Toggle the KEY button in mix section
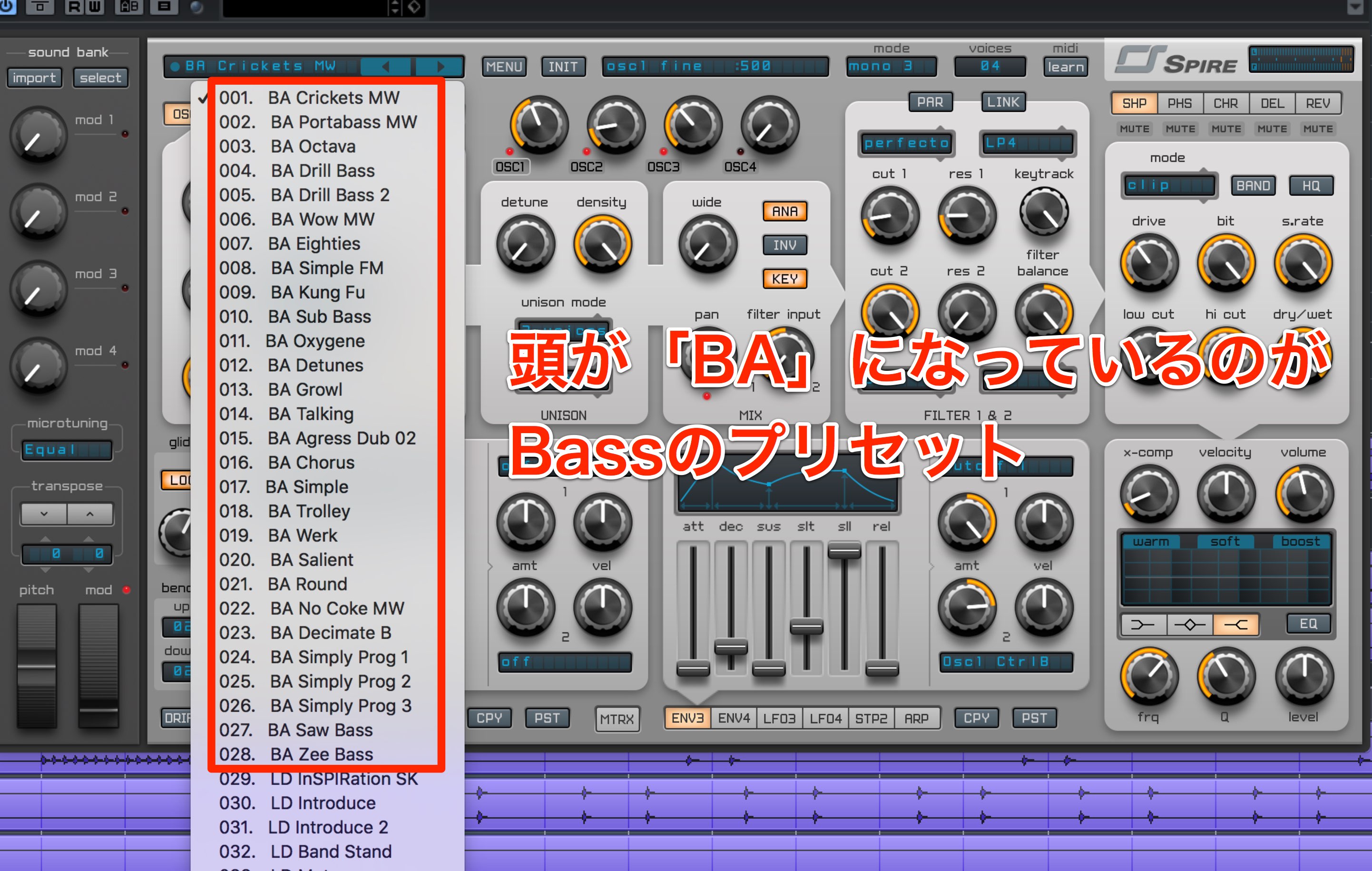This screenshot has width=1372, height=871. pos(784,279)
